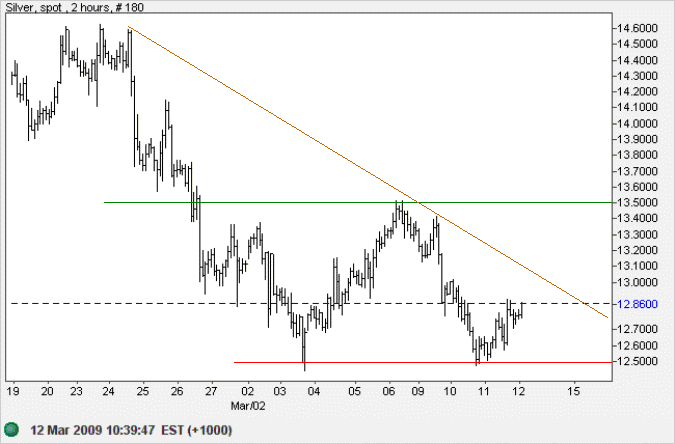The height and width of the screenshot is (444, 675).
Task: Click price axis label 12.6000
Action: [x=638, y=345]
